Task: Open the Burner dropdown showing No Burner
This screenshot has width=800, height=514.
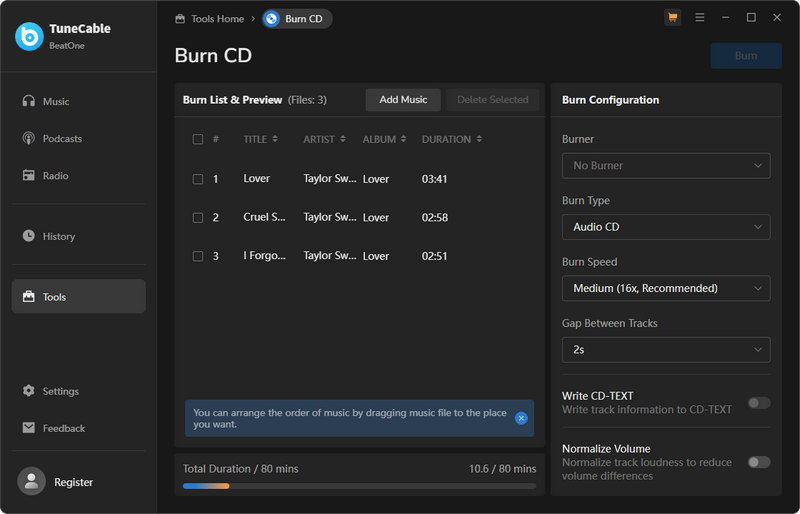Action: (666, 165)
